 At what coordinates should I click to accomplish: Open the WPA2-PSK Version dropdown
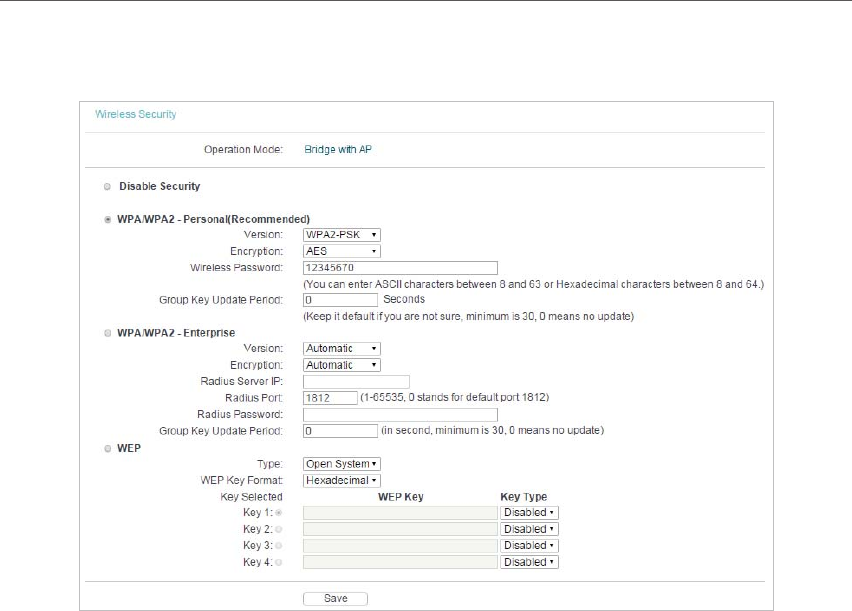pyautogui.click(x=341, y=235)
